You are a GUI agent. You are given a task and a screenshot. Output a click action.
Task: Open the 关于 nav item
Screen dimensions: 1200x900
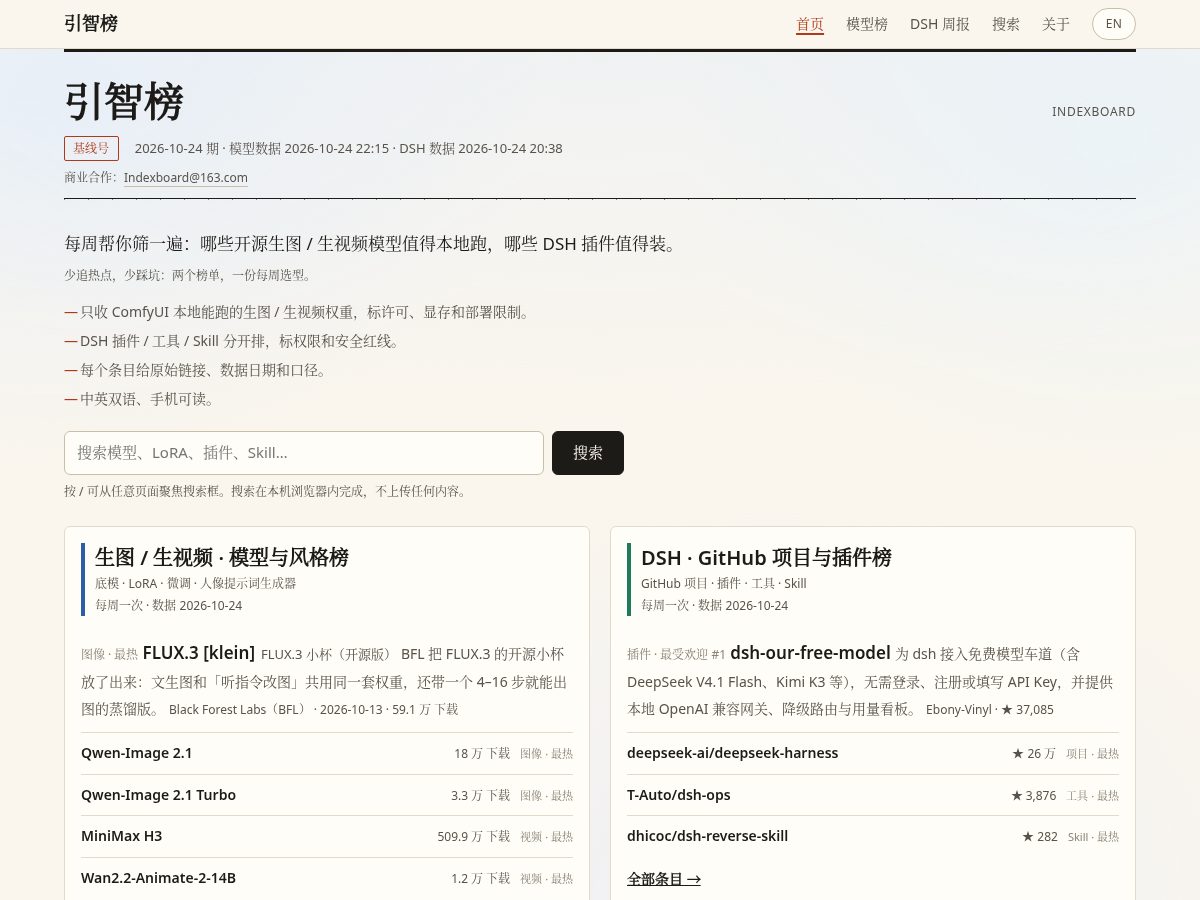pyautogui.click(x=1056, y=24)
